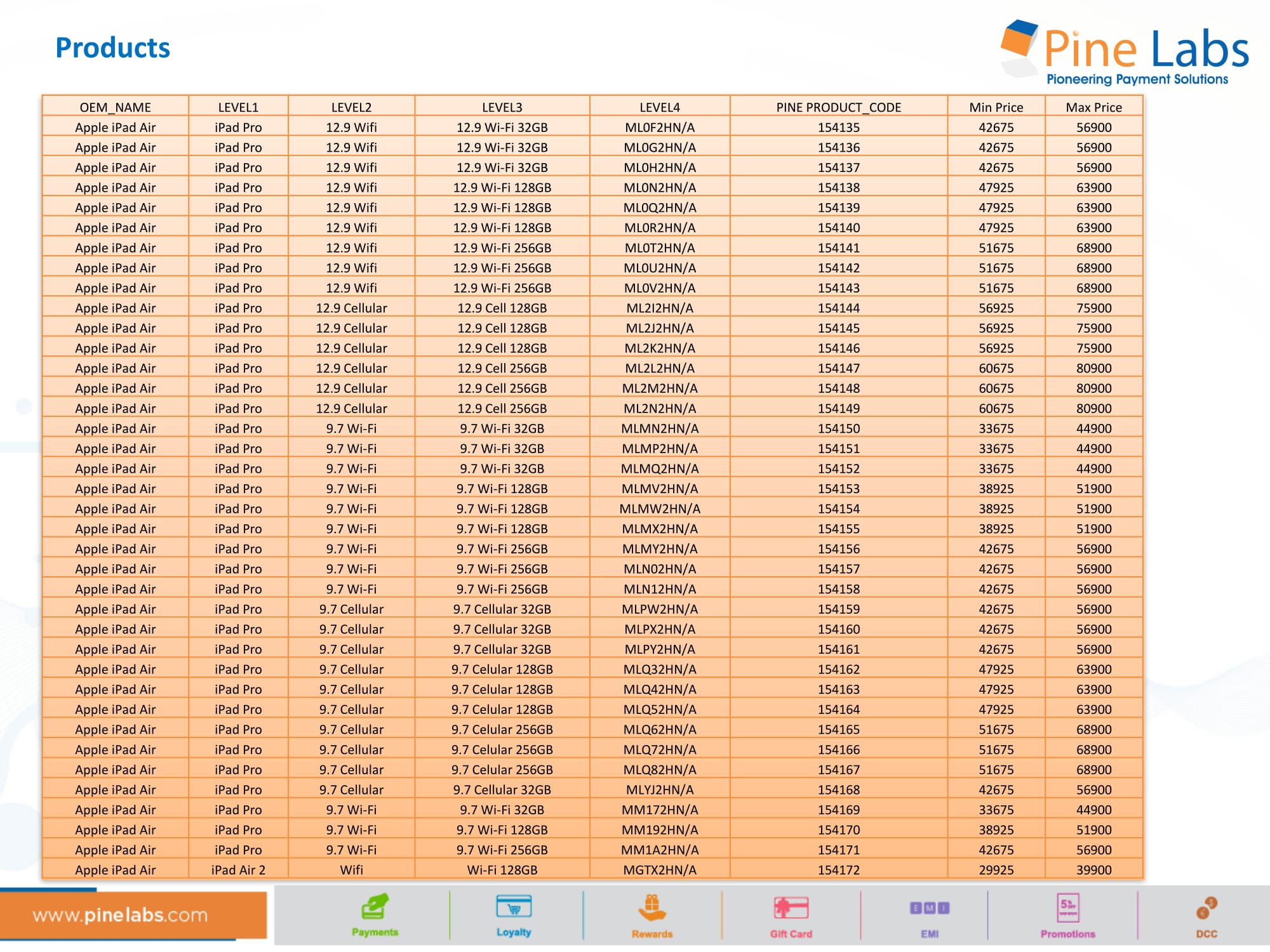
Task: Click the DCC coins icon
Action: 1206,909
